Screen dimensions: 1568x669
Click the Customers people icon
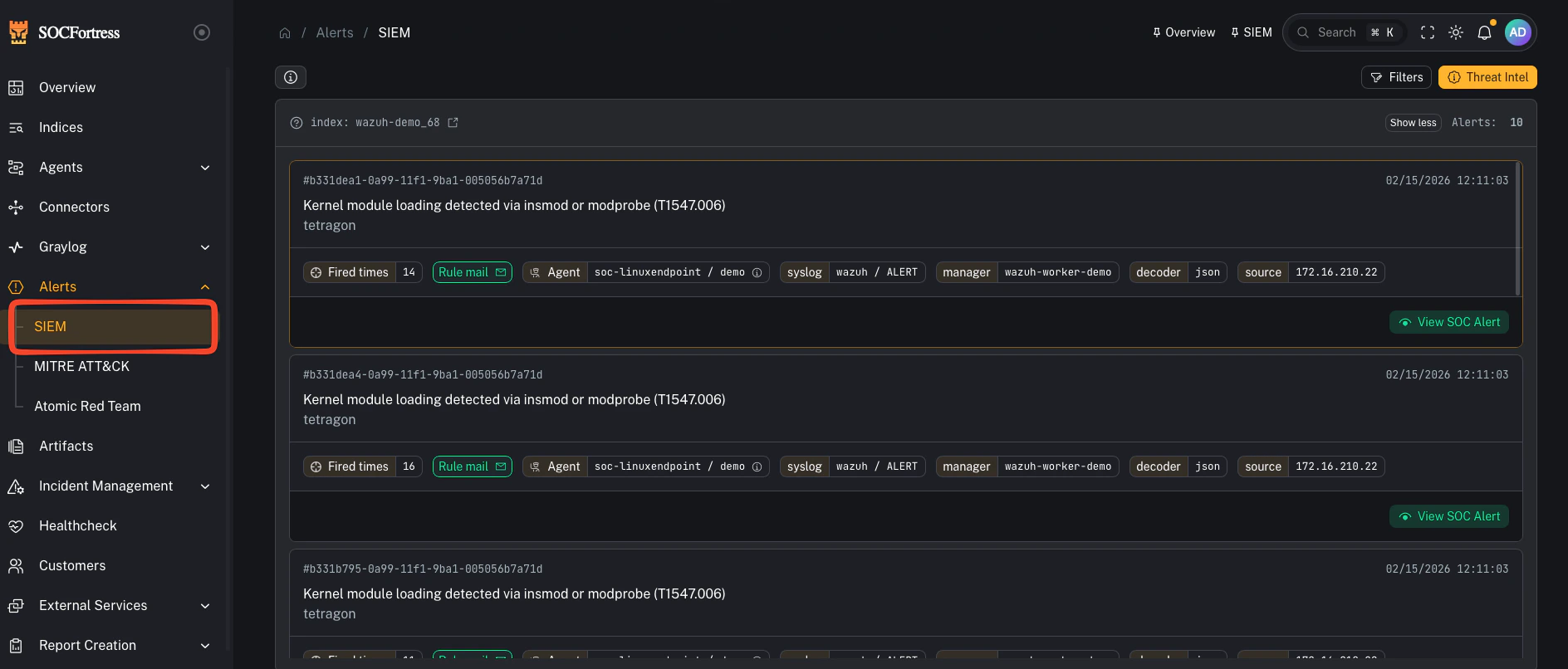(16, 565)
